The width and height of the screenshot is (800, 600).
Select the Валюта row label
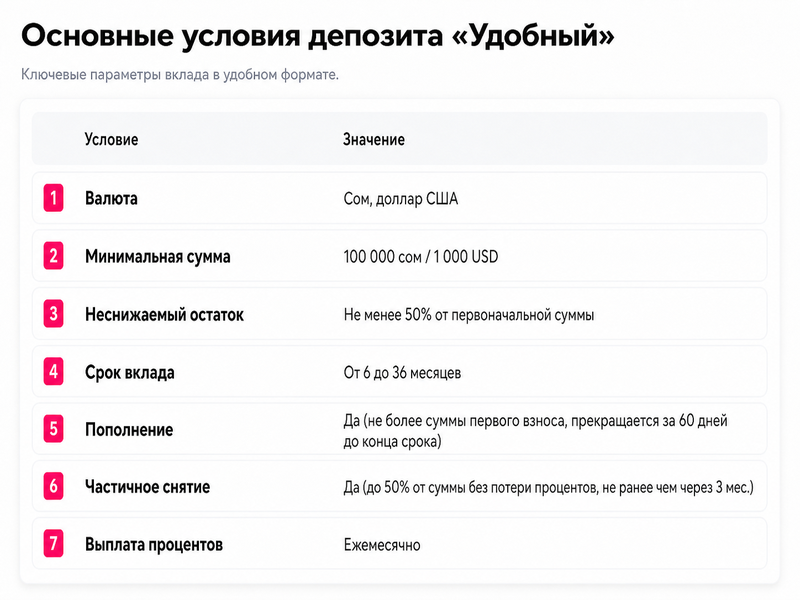(x=111, y=198)
